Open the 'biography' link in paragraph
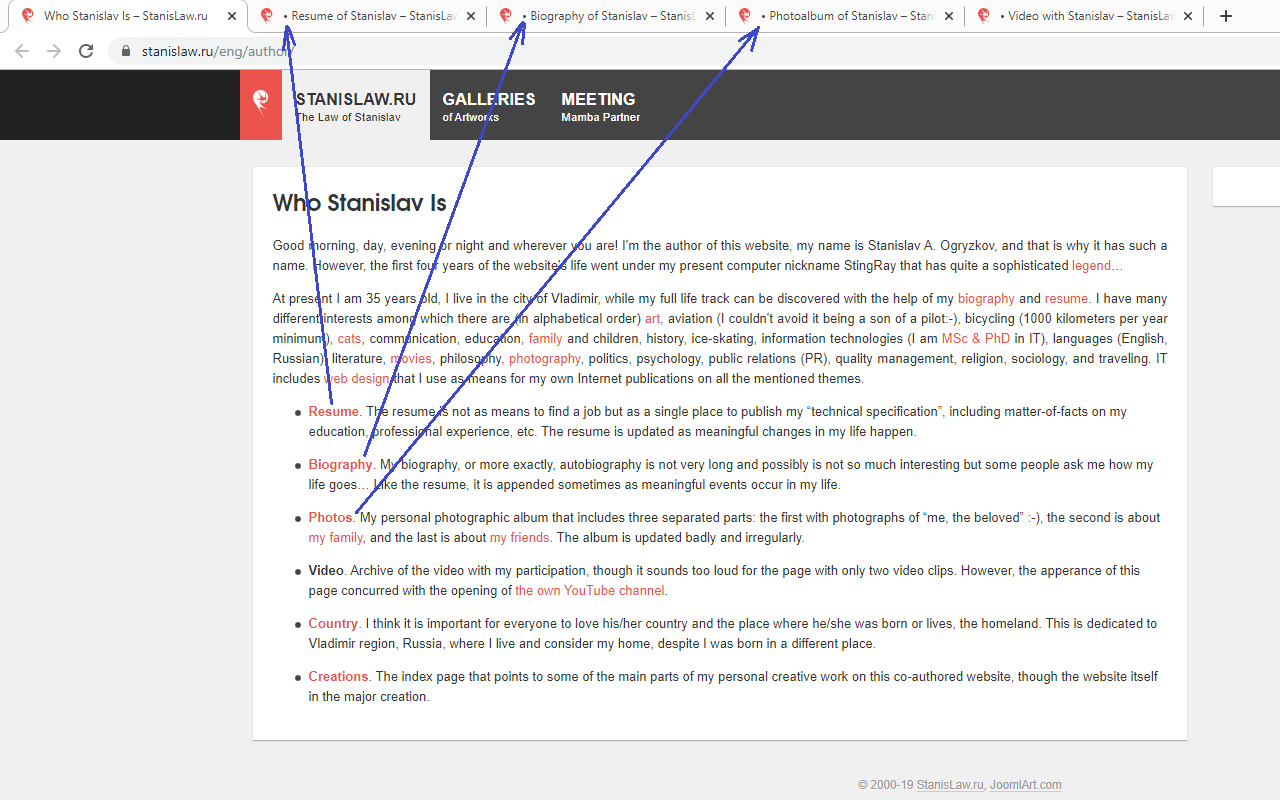1280x800 pixels. [986, 299]
